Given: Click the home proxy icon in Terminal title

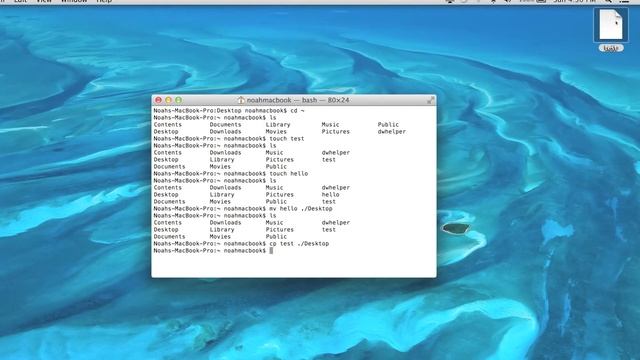Looking at the screenshot, I should tap(241, 100).
